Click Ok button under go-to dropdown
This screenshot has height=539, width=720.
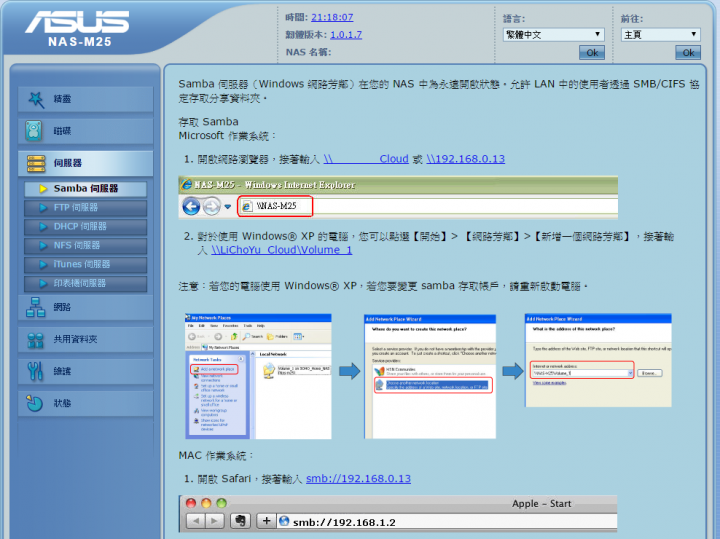point(688,53)
